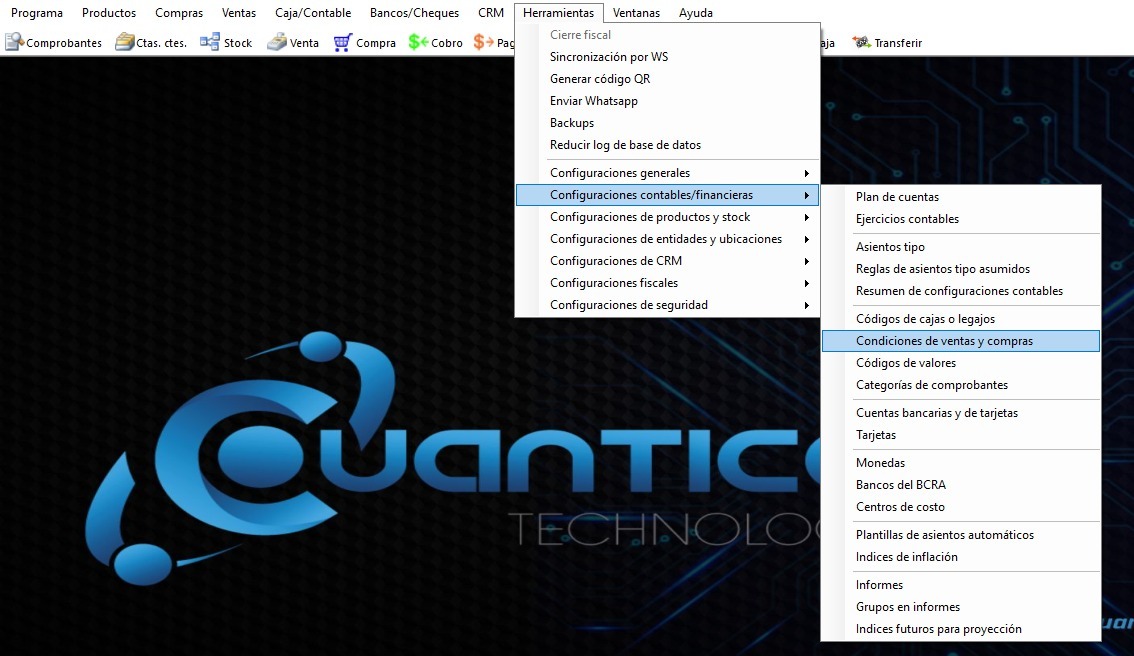1134x656 pixels.
Task: Open Cuentas bancarias y de tarjetas
Action: [x=936, y=413]
